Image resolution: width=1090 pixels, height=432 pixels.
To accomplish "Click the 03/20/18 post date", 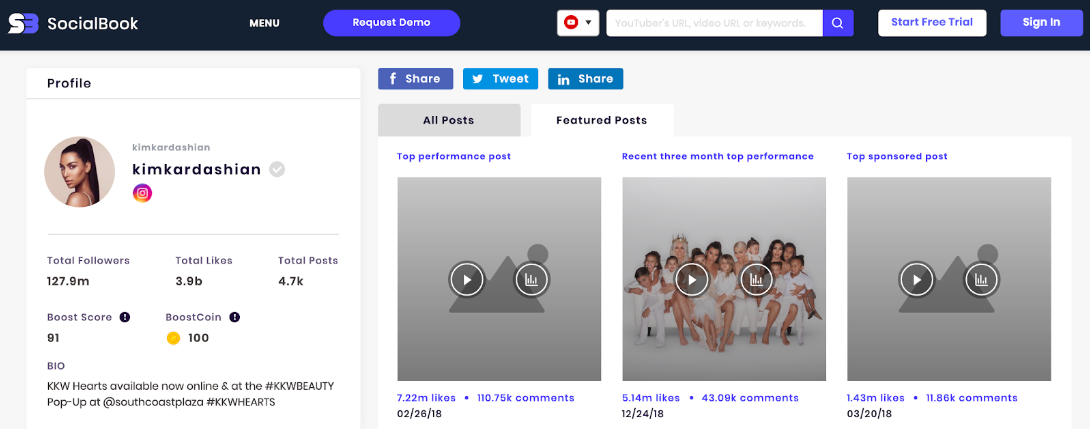I will click(869, 414).
